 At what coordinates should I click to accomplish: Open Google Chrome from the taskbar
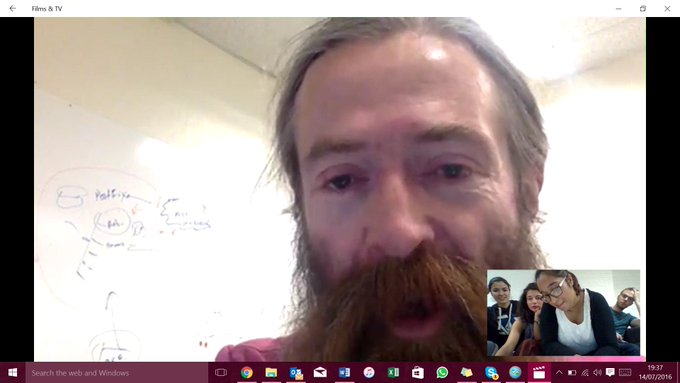pyautogui.click(x=247, y=373)
